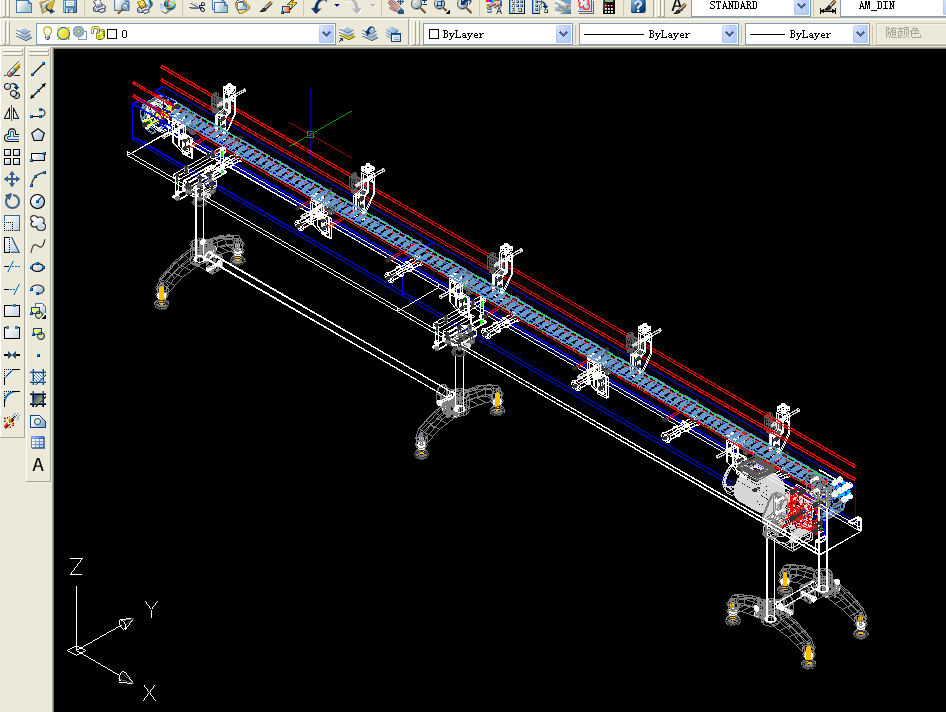Open Plot Preview from the toolbar
Screen dimensions: 946x712
point(122,6)
